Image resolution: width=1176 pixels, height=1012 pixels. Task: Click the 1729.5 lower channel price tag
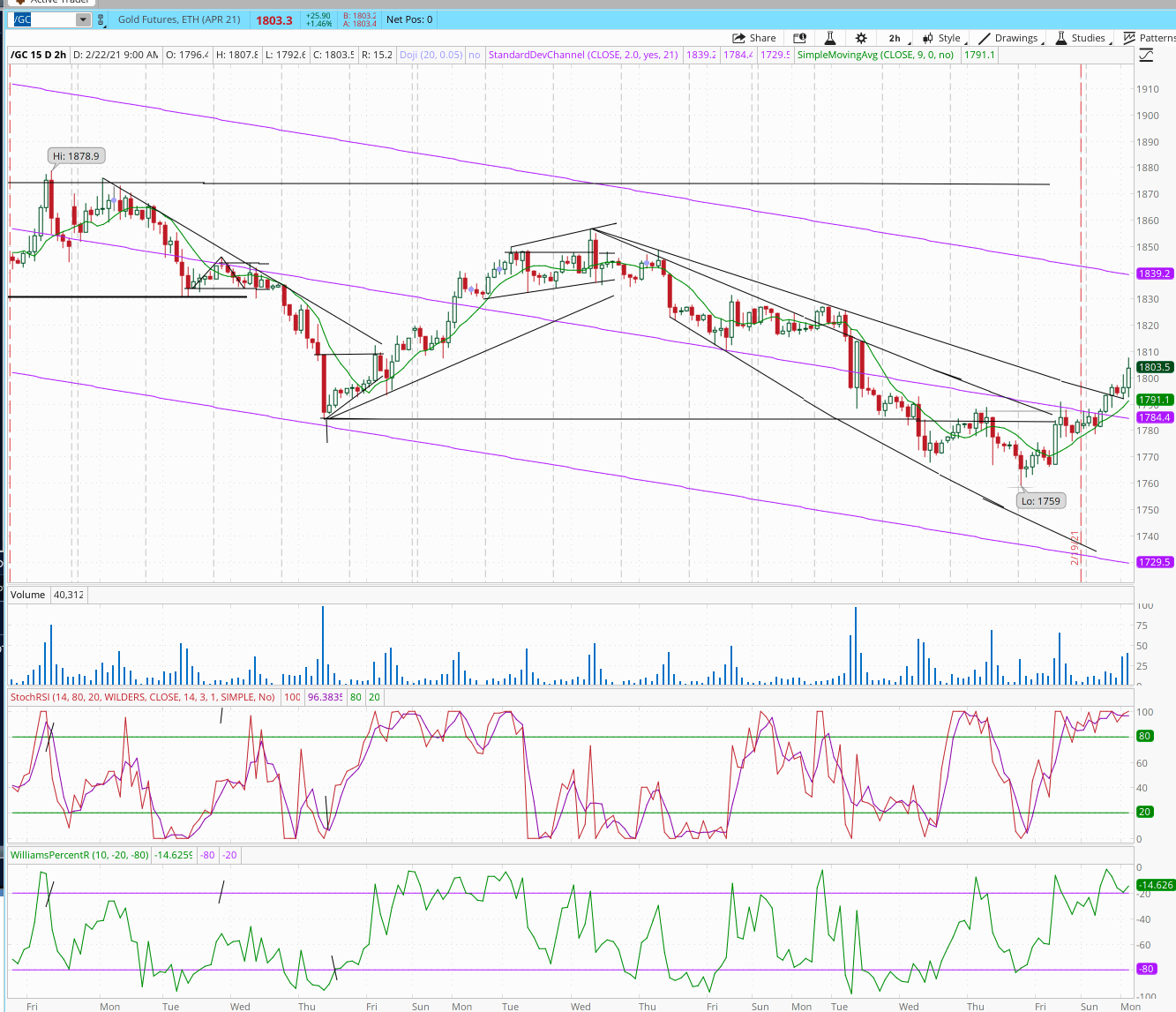(x=1155, y=562)
